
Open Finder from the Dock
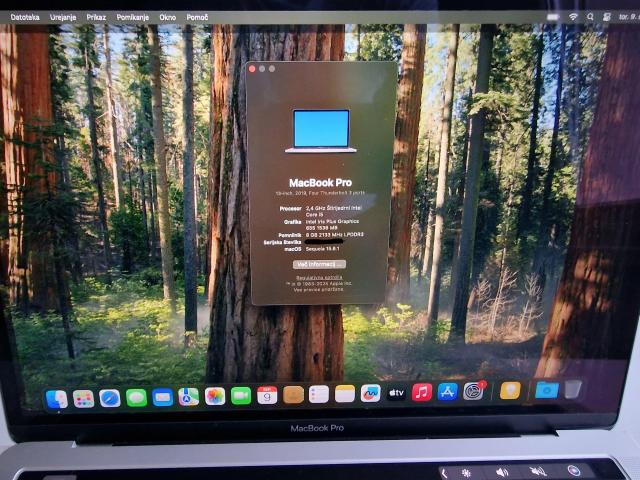(57, 399)
